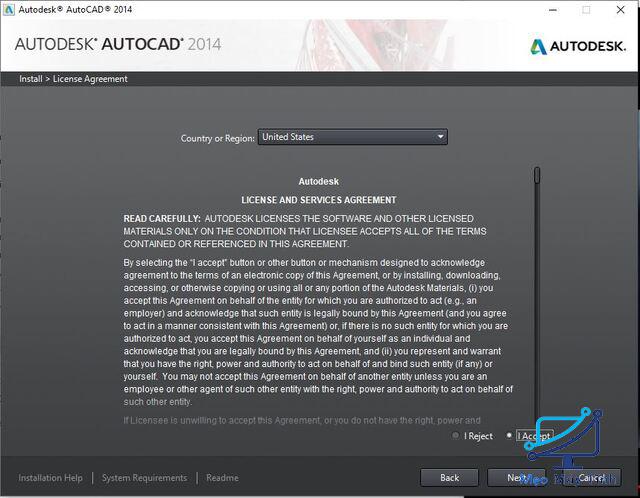Open the System Requirements link
This screenshot has width=640, height=498.
[144, 478]
